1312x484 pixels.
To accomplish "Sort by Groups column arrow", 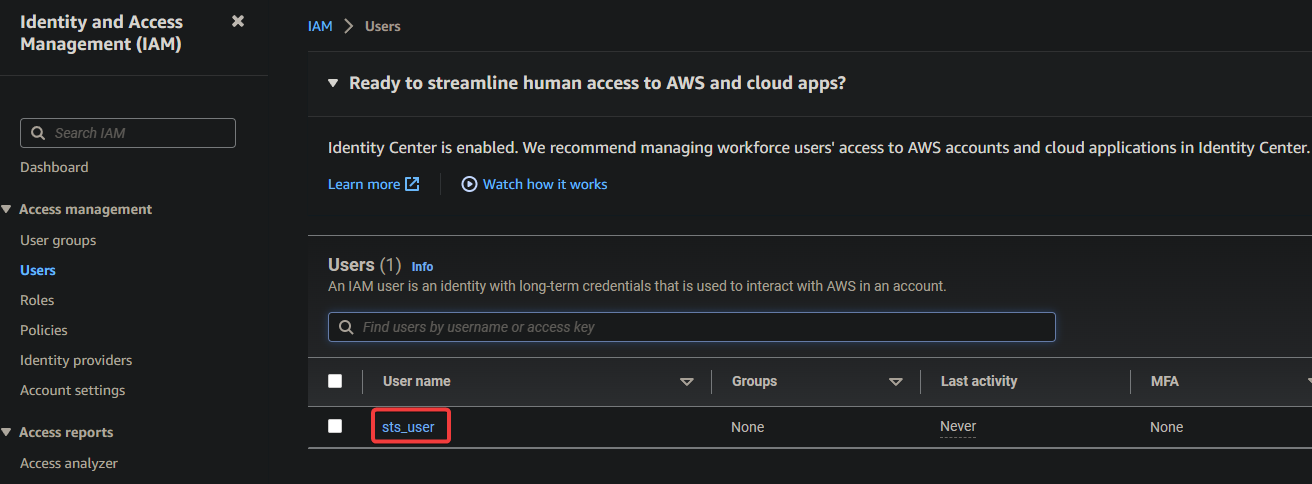I will pyautogui.click(x=896, y=382).
